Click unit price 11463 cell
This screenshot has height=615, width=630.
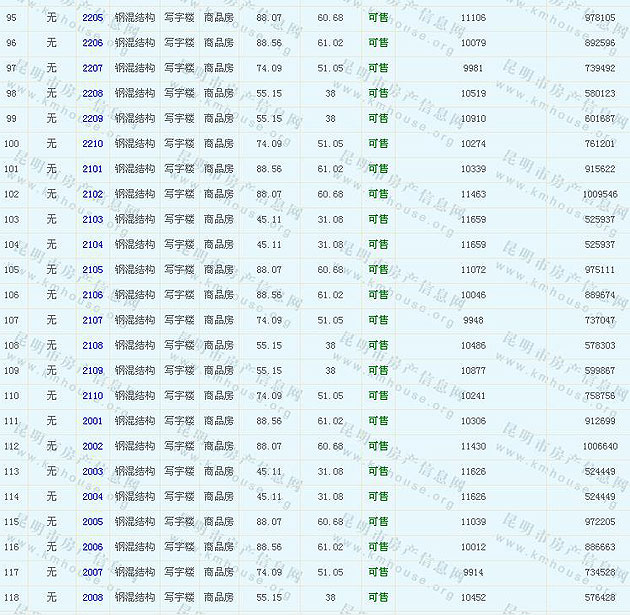point(473,194)
